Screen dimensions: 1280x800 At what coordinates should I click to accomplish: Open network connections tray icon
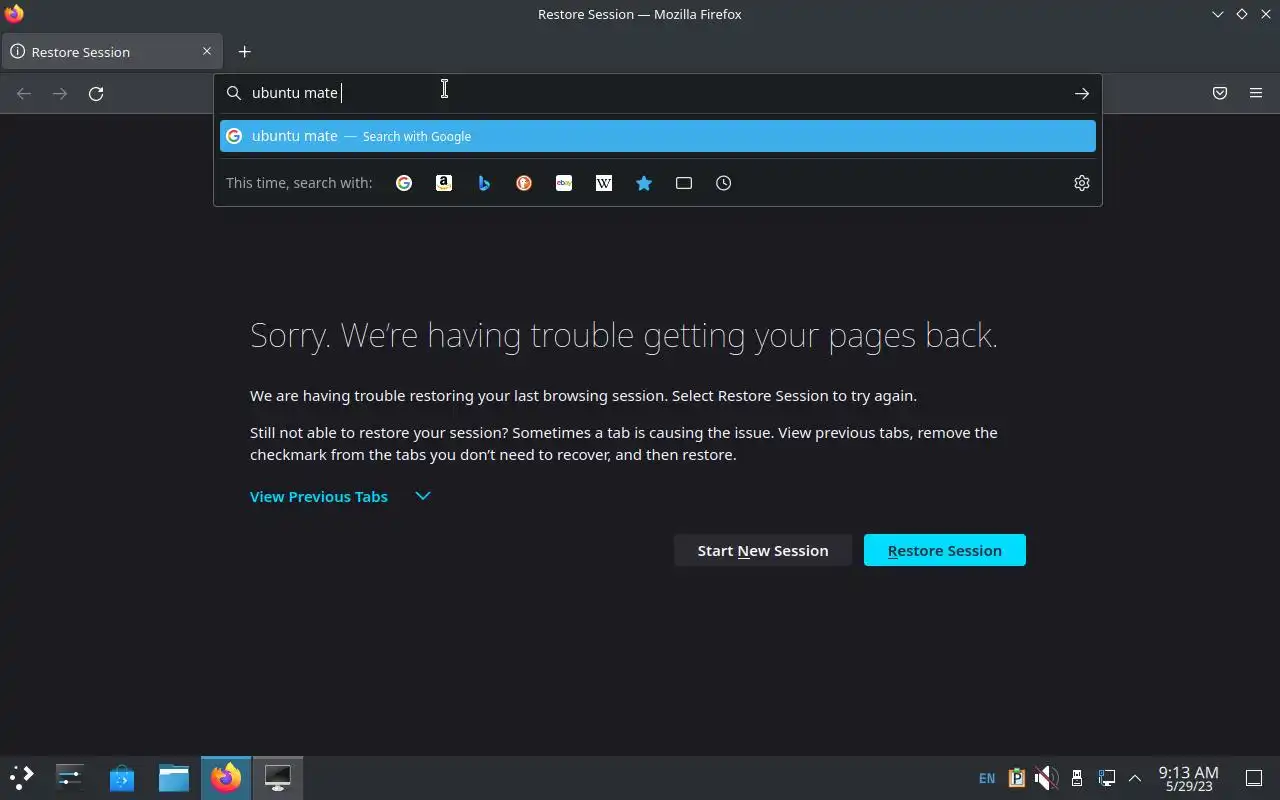pos(1107,778)
